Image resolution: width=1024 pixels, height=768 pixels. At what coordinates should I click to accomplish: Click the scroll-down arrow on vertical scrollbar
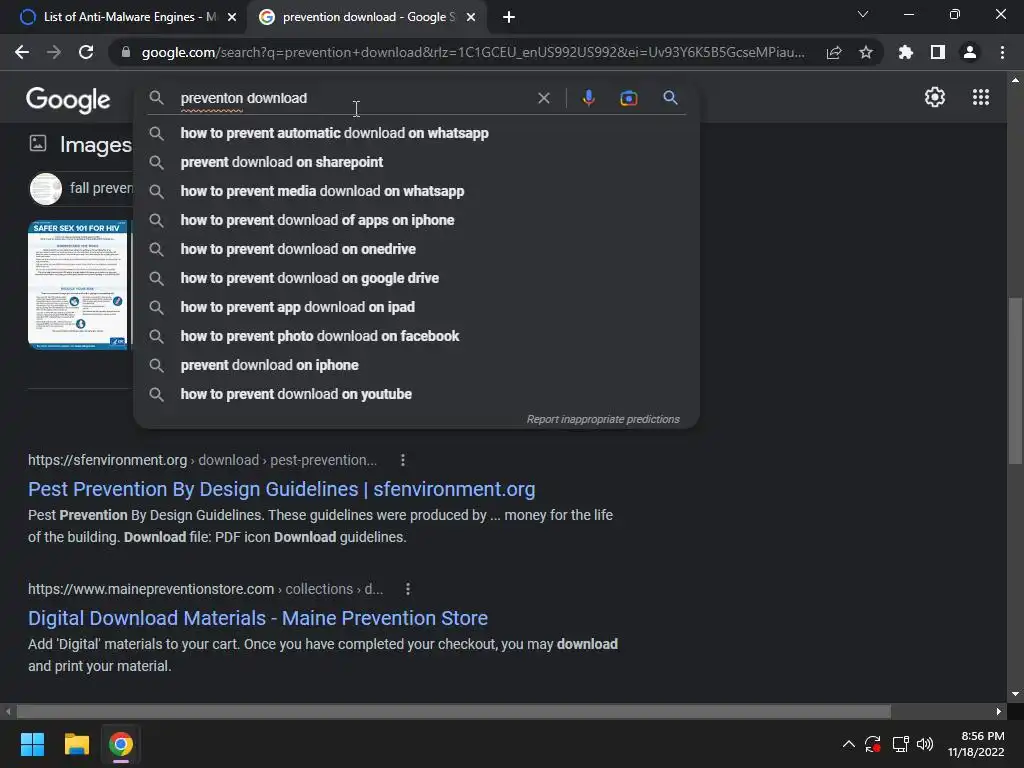point(1014,694)
